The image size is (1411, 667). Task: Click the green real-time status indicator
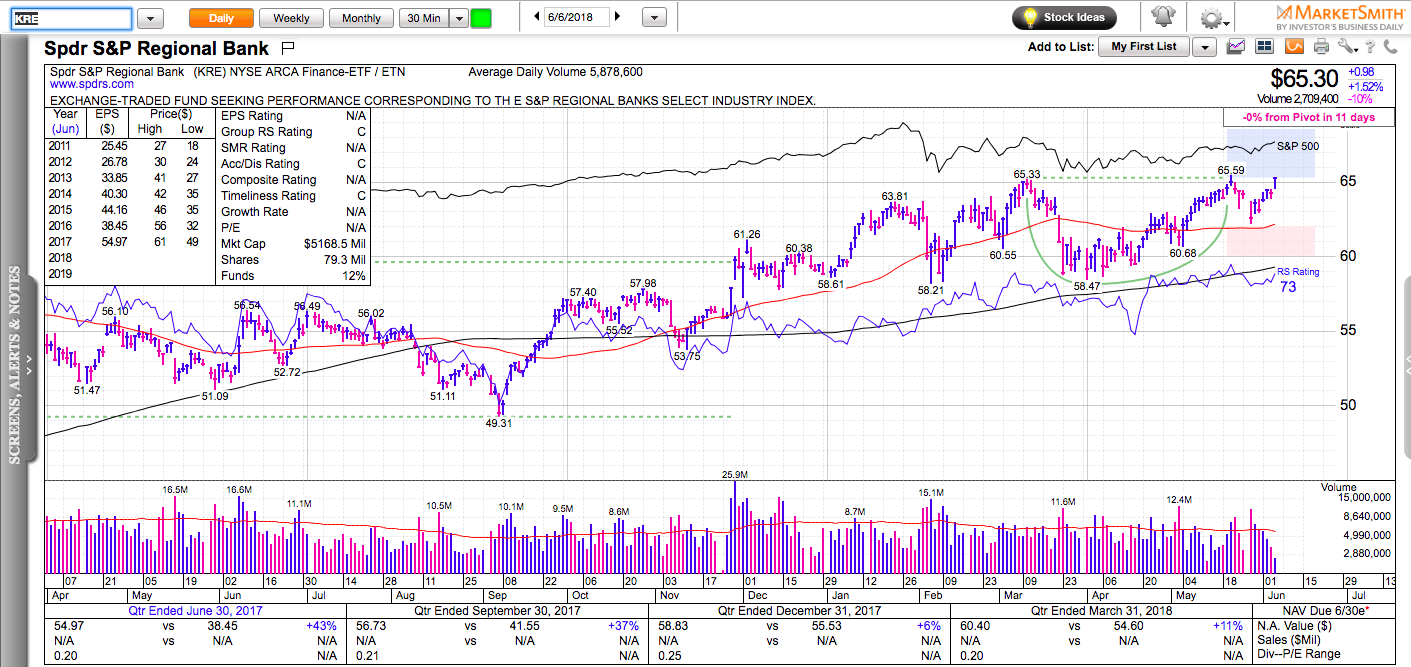click(481, 18)
